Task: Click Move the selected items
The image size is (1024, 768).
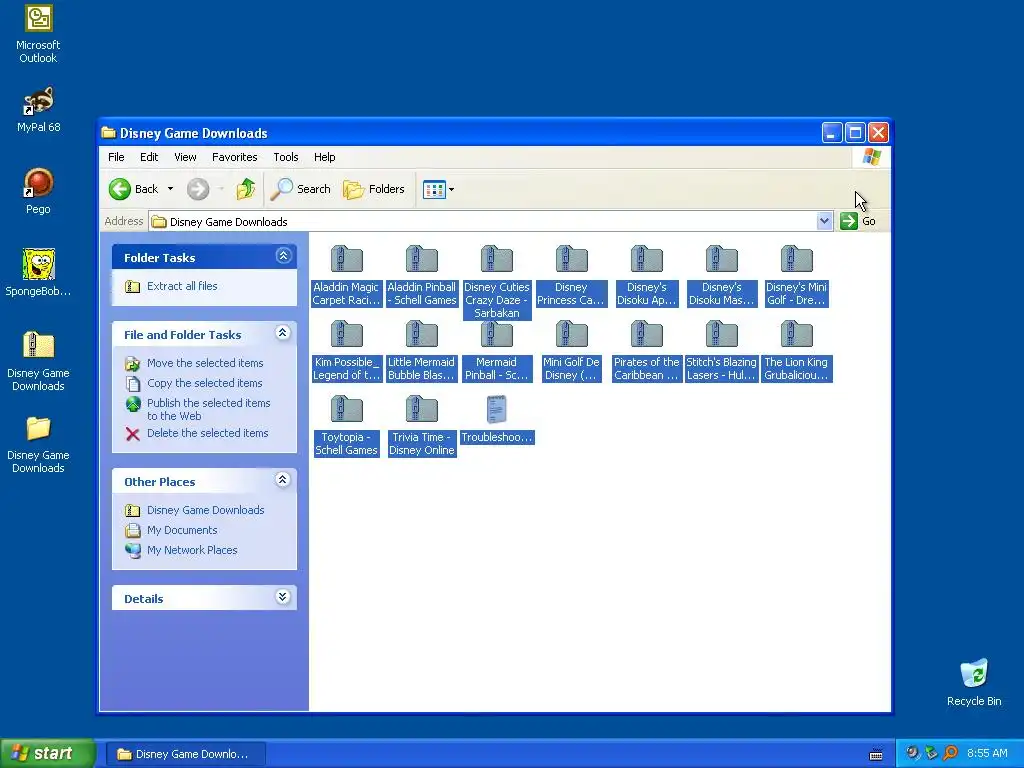Action: (x=194, y=363)
